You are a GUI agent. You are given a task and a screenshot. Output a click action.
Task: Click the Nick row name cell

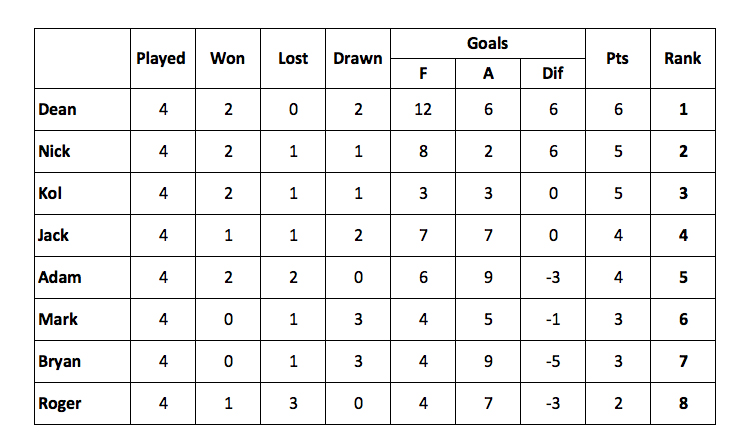click(82, 152)
